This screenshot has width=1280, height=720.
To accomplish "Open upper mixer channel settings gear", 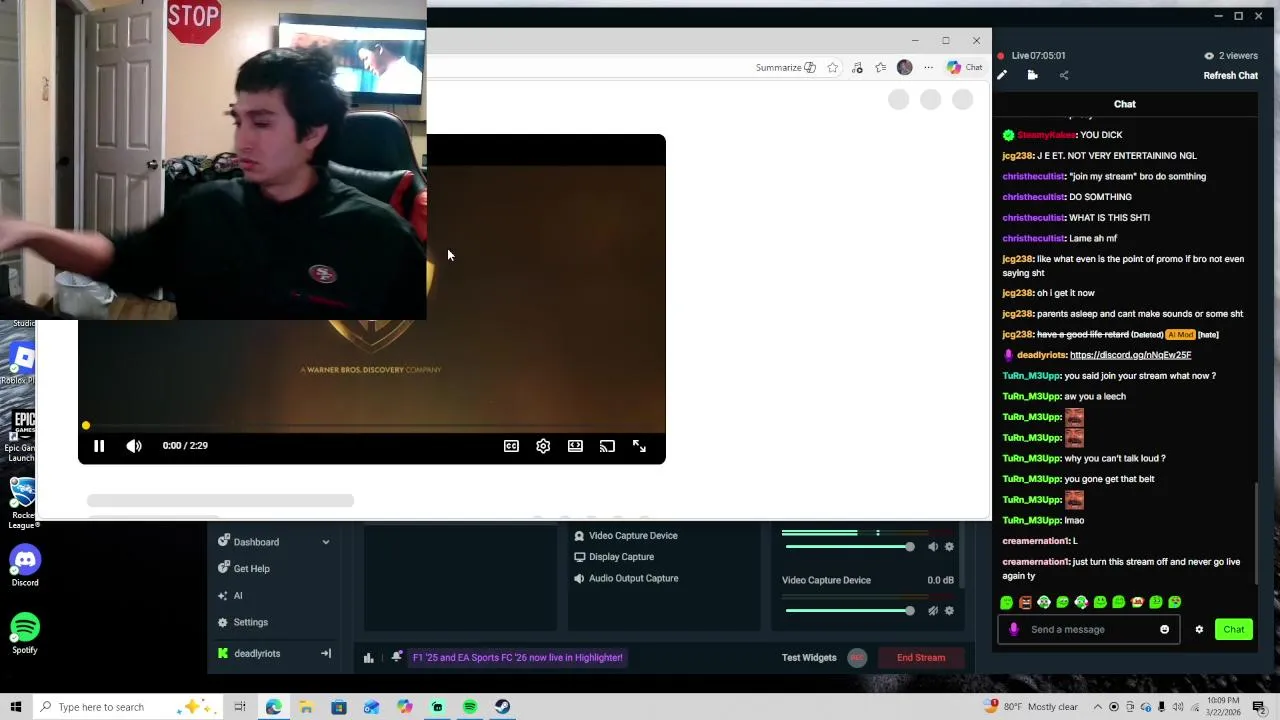I will click(949, 547).
